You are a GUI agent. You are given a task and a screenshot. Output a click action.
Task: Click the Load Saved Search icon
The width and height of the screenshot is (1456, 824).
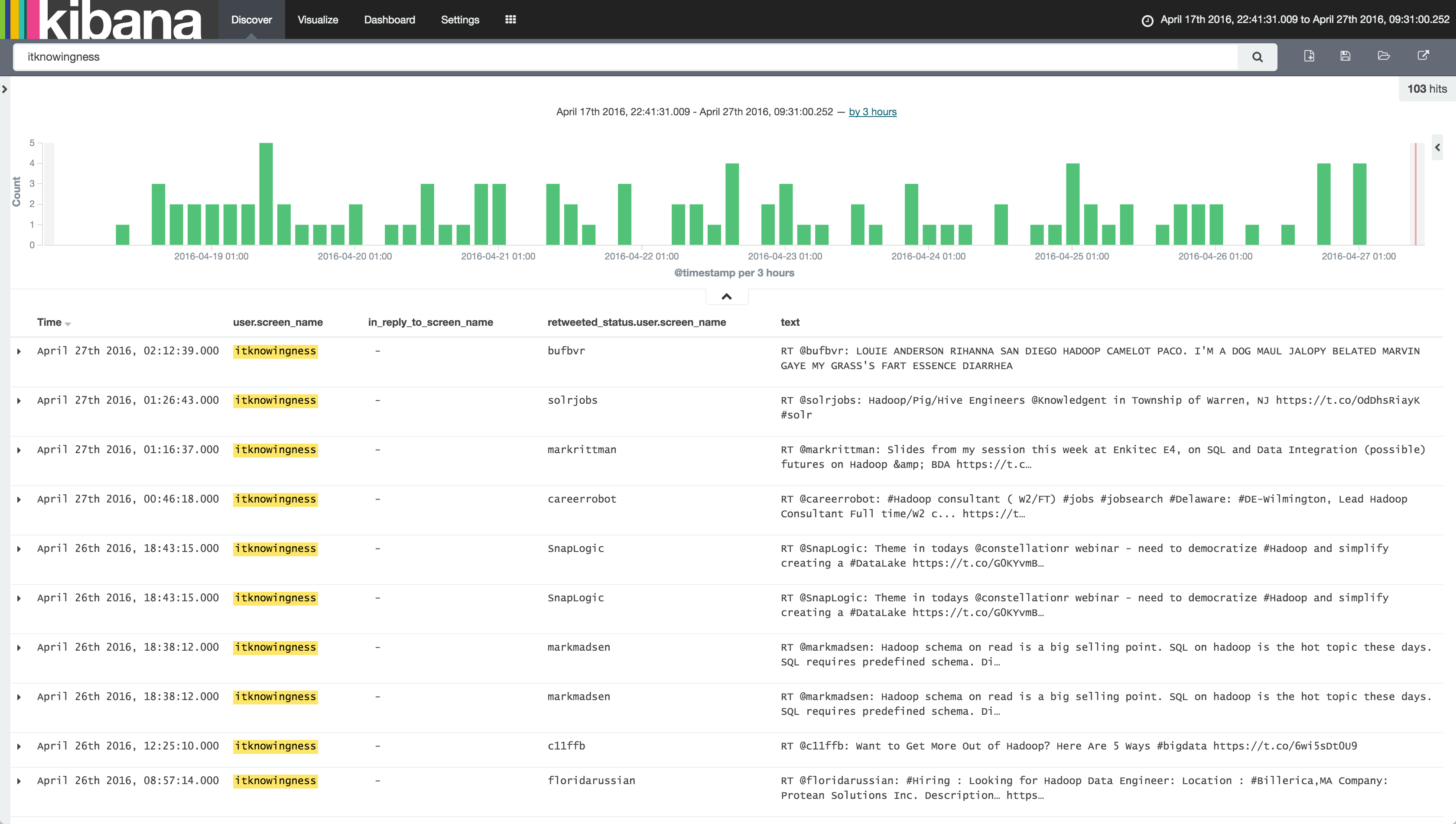point(1384,56)
